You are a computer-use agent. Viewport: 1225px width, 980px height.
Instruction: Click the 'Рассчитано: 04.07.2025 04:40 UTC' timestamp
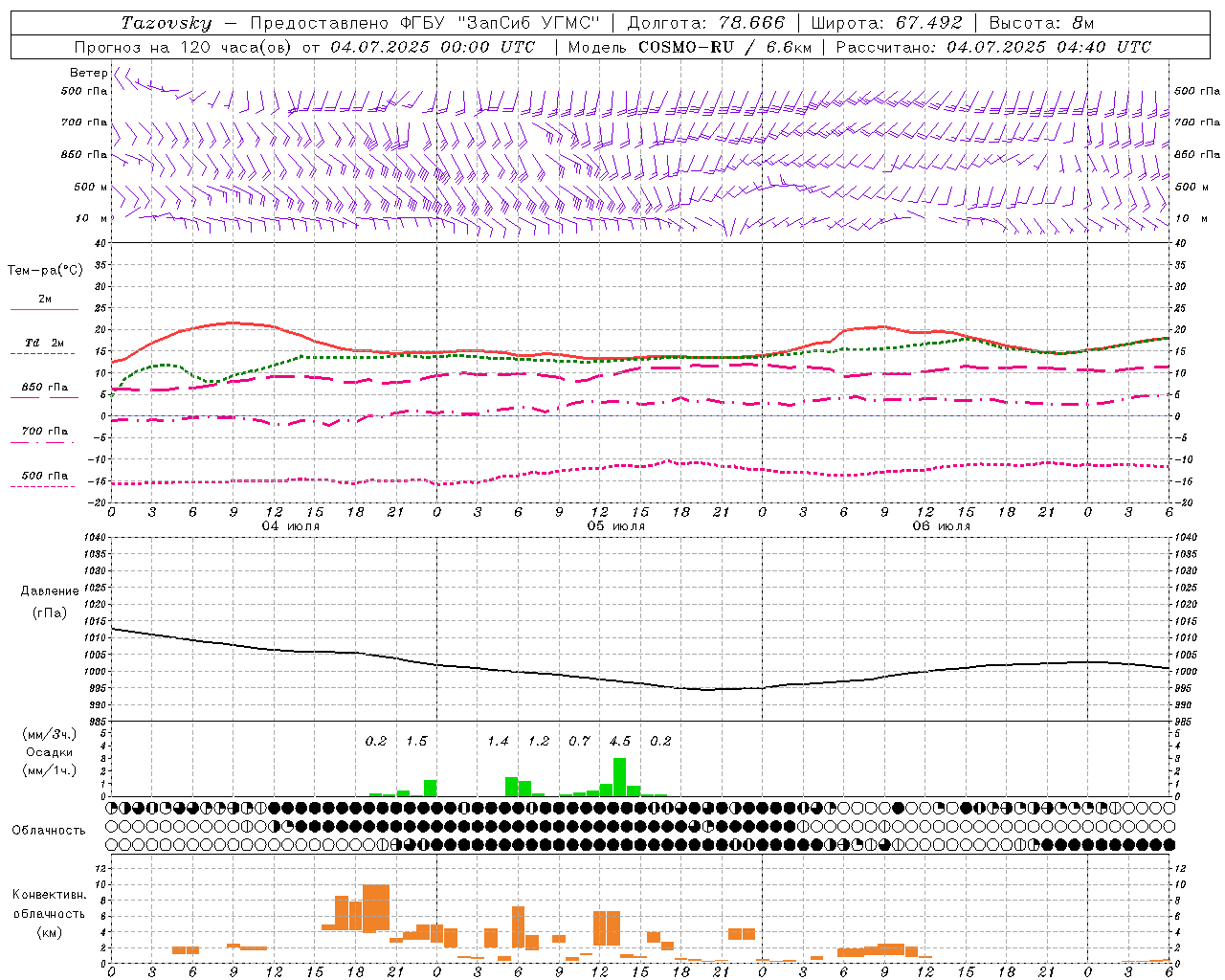pyautogui.click(x=993, y=47)
